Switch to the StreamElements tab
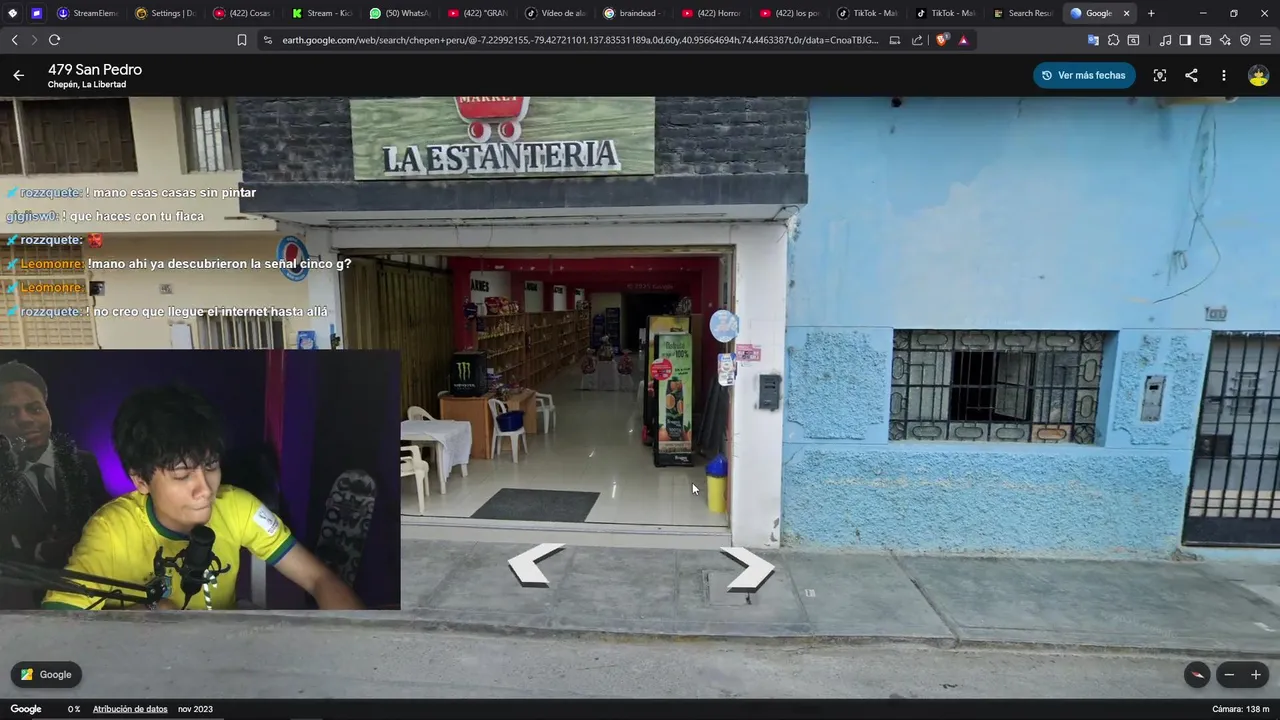 coord(88,13)
